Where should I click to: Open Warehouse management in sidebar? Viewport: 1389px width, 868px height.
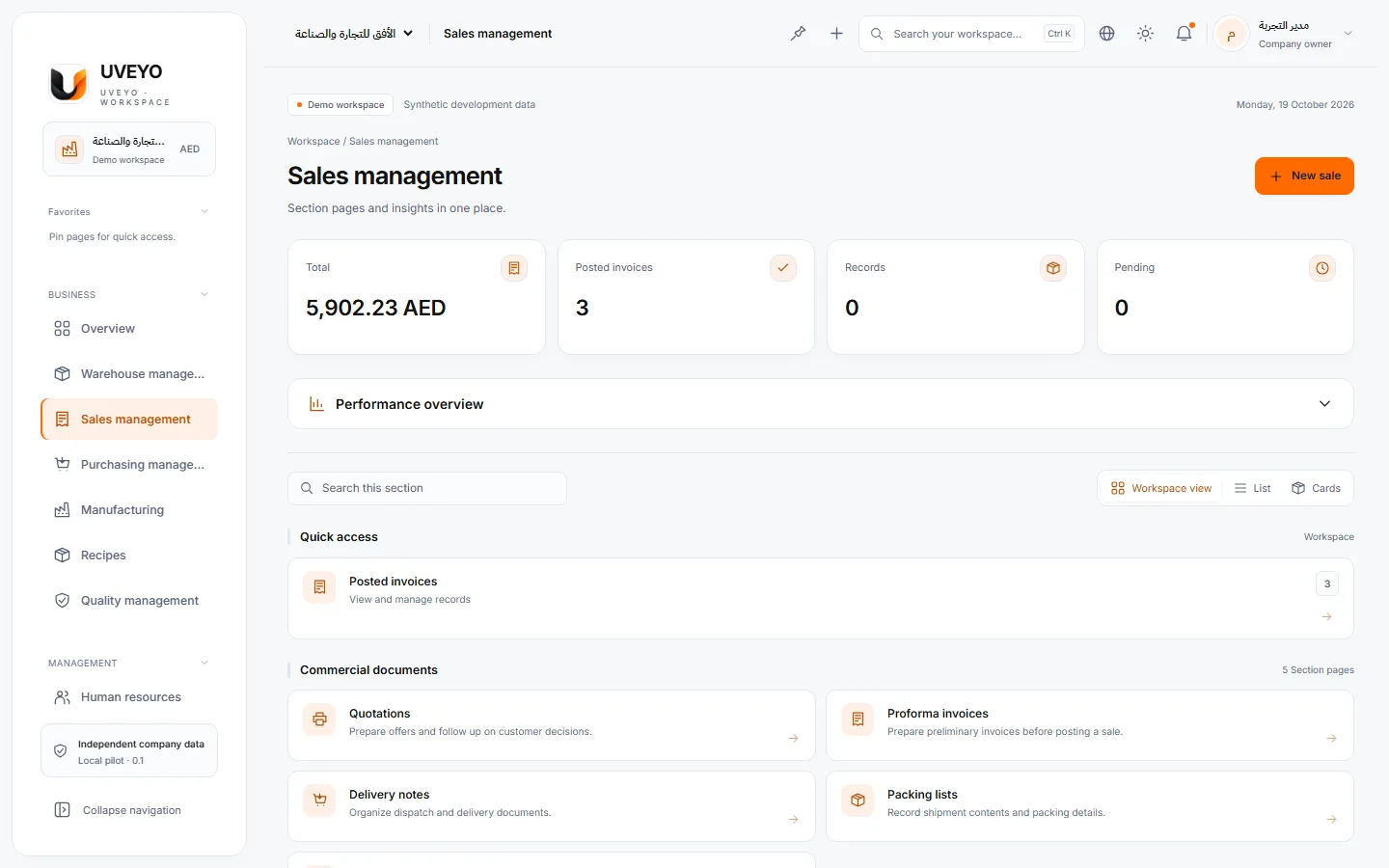pos(129,374)
